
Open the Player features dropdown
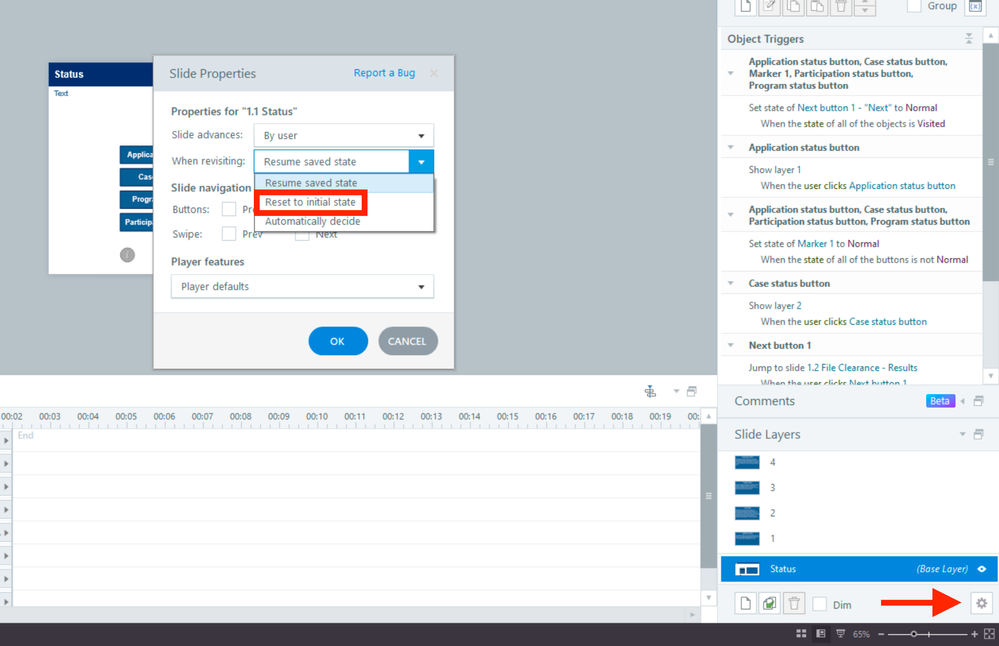(x=302, y=286)
